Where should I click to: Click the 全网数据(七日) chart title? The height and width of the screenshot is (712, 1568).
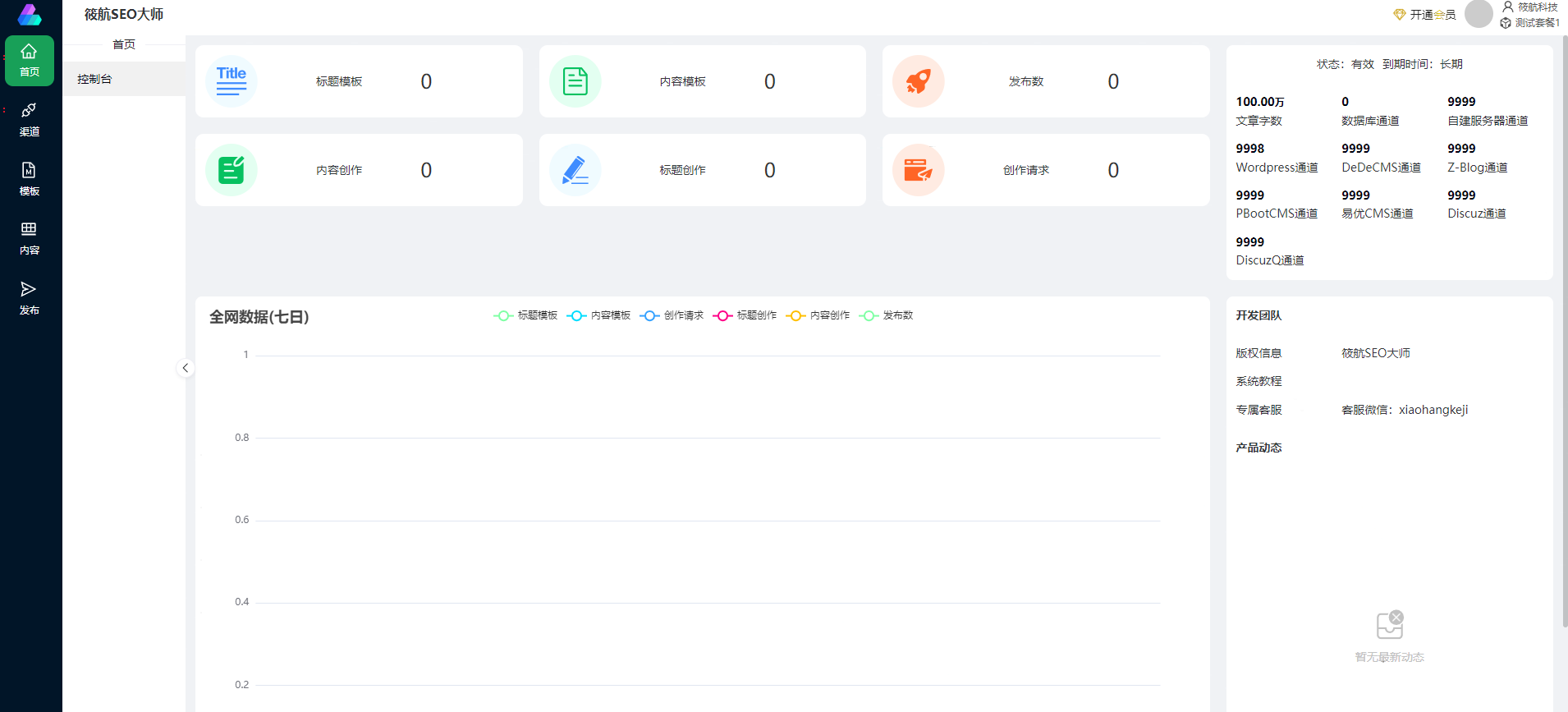[x=259, y=317]
